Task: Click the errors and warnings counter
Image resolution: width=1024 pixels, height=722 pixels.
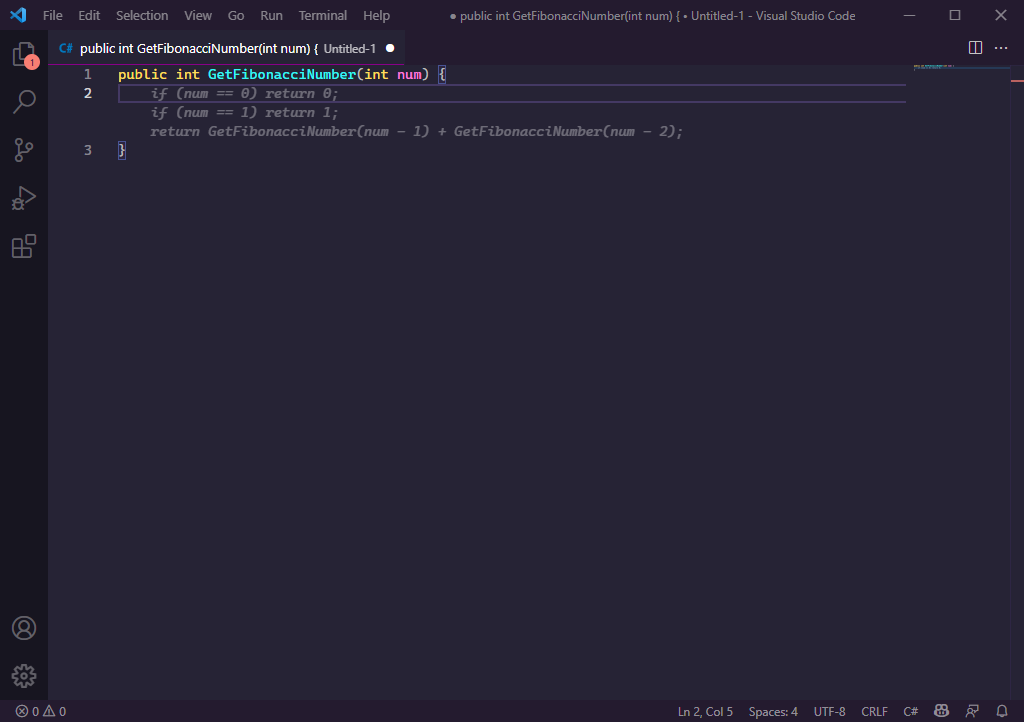Action: point(41,711)
